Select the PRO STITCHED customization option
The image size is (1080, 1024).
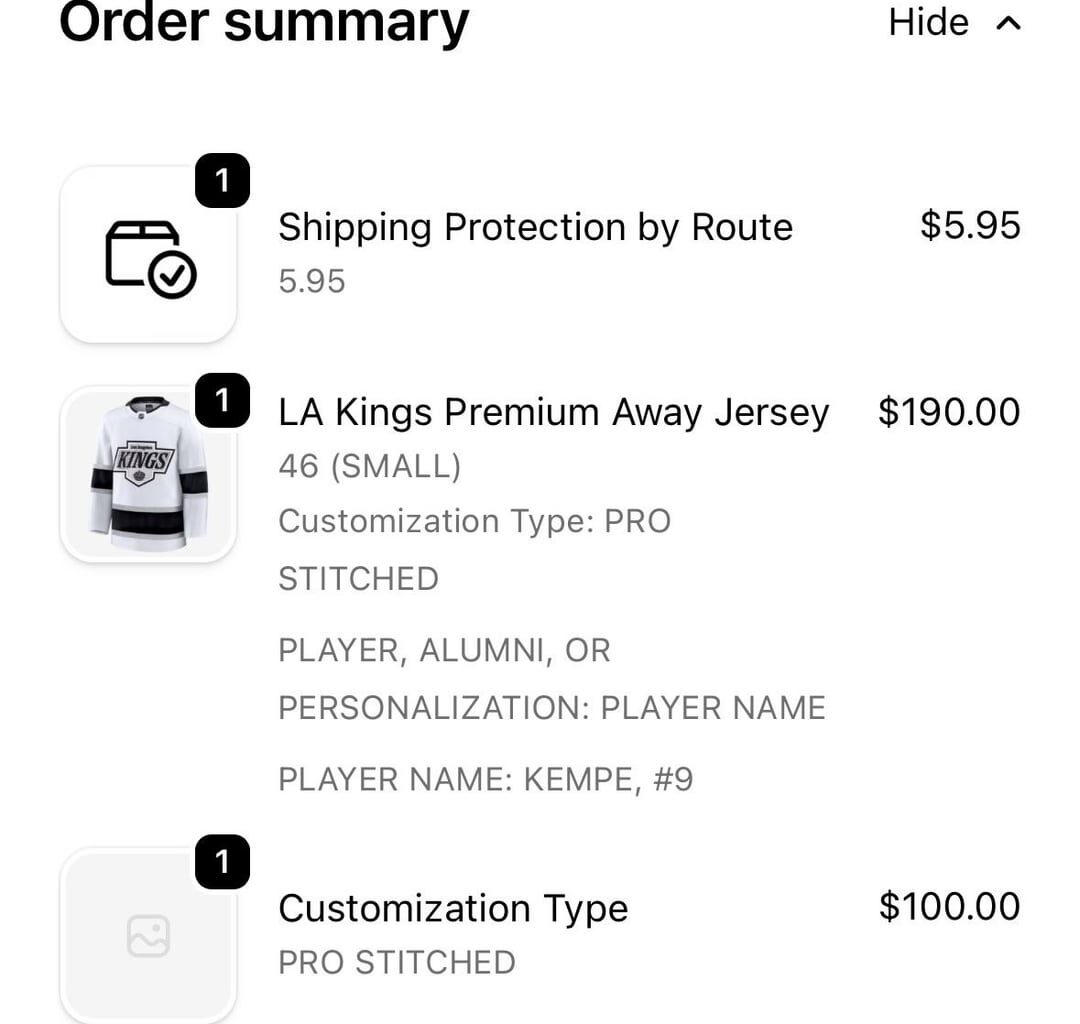coord(397,962)
